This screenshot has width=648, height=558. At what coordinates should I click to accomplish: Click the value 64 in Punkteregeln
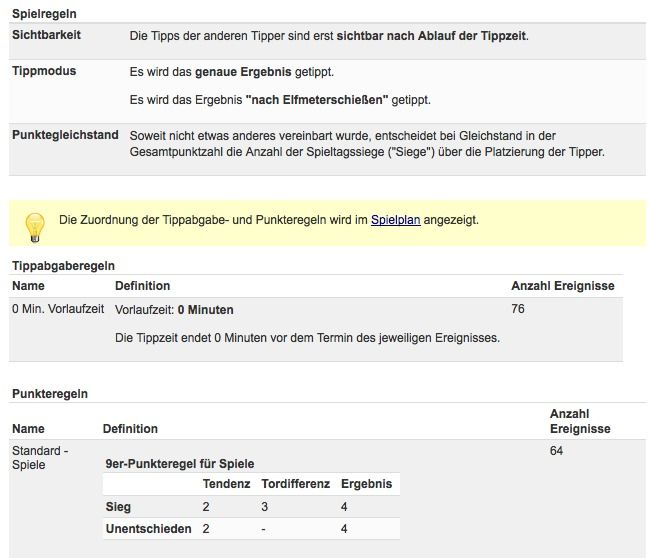(556, 451)
